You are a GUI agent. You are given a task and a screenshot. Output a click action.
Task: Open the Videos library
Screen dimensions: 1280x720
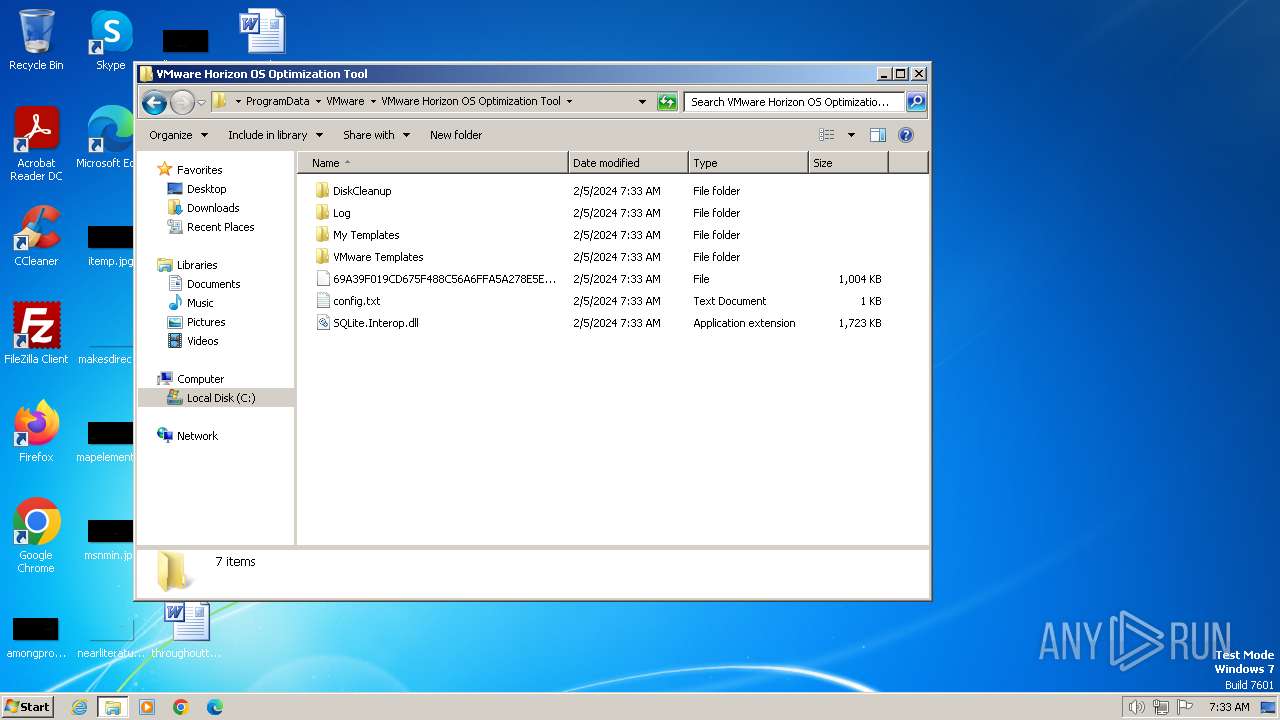(x=202, y=341)
